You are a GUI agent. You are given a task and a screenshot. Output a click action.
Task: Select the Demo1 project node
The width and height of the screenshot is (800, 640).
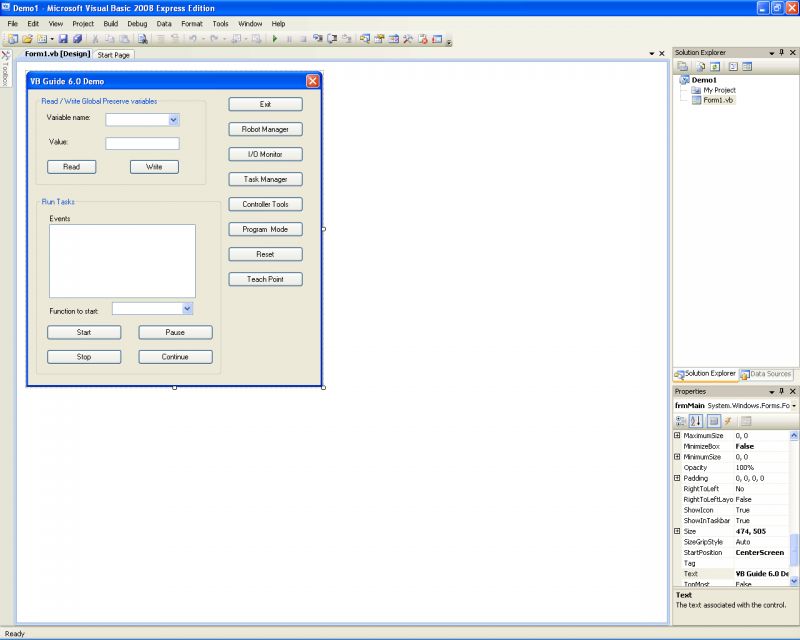(704, 80)
